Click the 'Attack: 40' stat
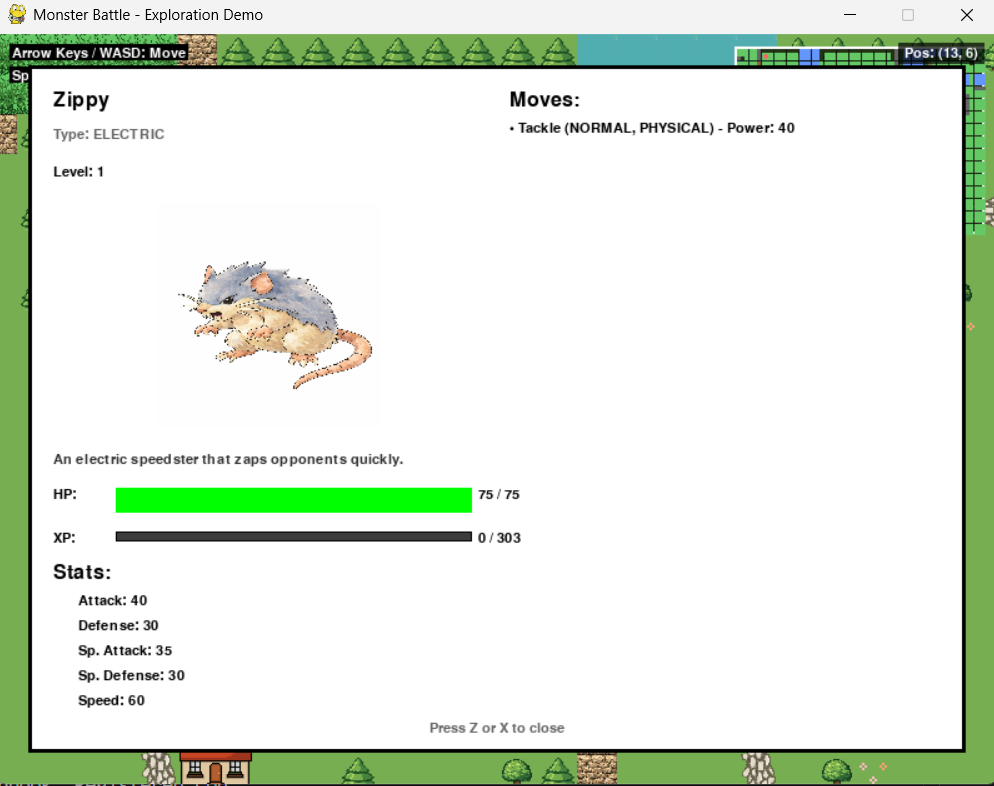Screen dimensions: 994x786 click(113, 600)
